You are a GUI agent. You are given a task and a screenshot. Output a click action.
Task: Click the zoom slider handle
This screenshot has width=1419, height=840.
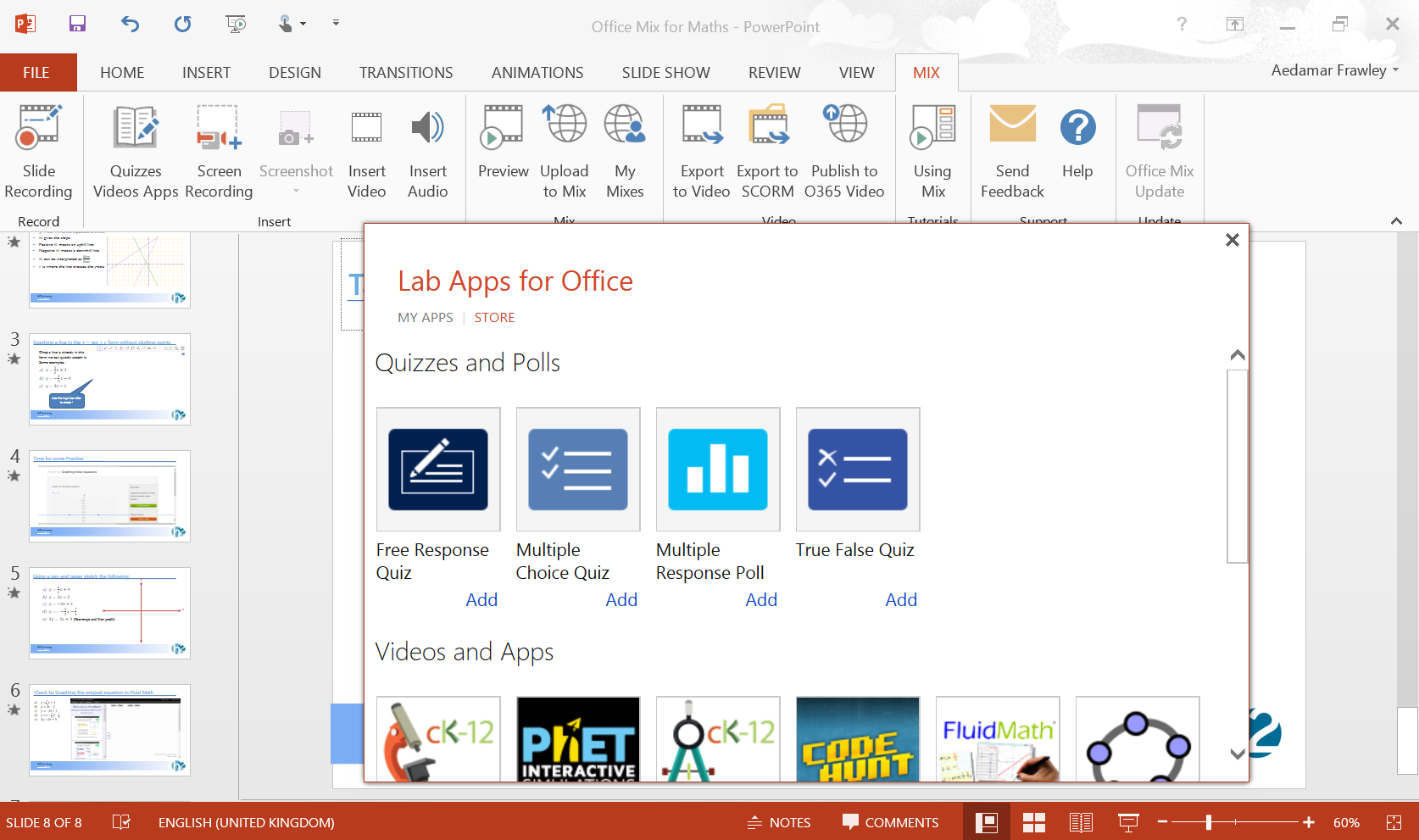[1209, 822]
